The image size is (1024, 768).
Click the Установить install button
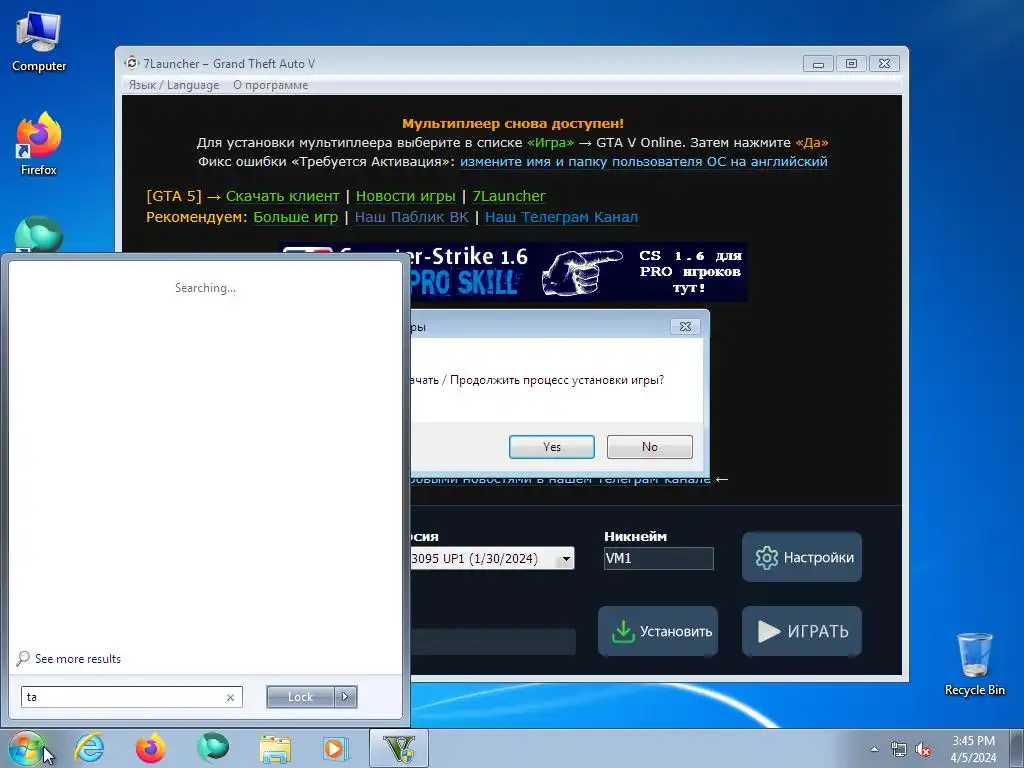coord(658,631)
